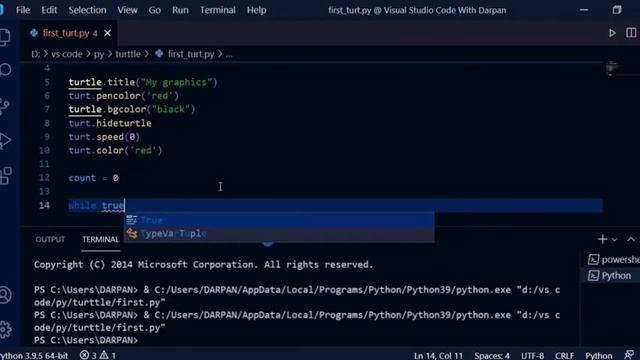
Task: Open Problems via errors count in status bar
Action: 88,356
